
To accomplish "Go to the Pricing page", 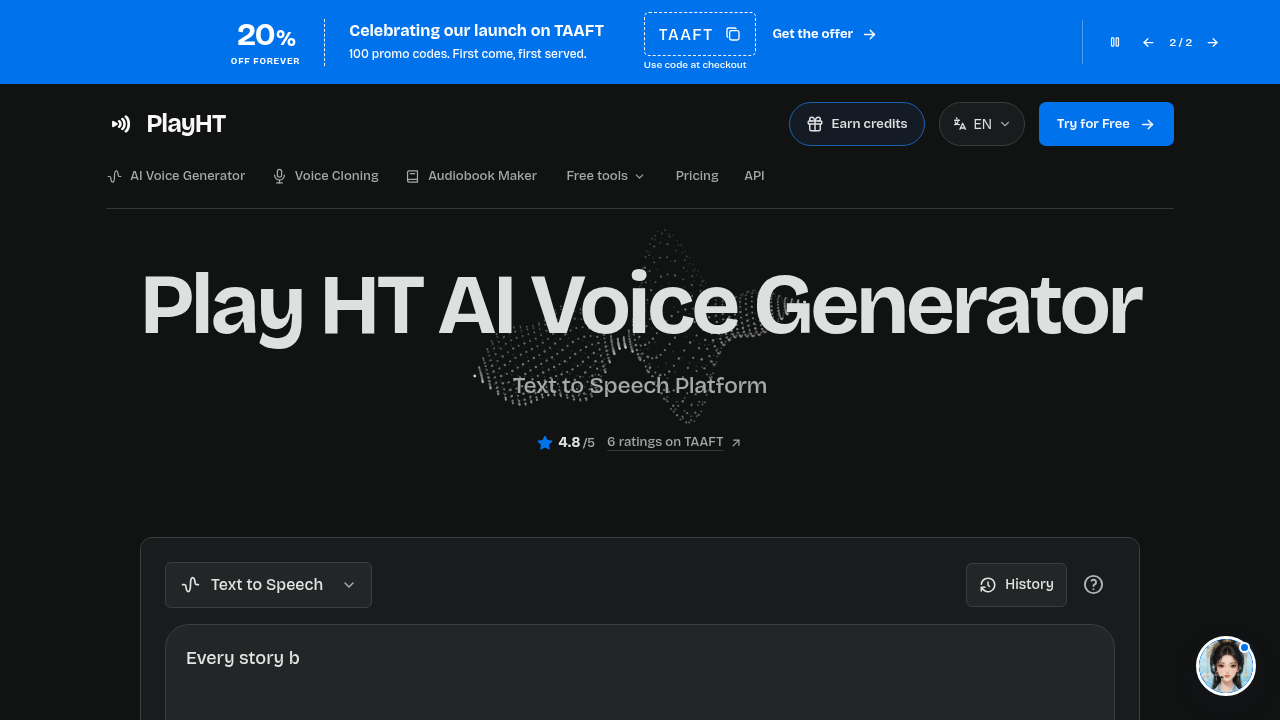I will (697, 176).
